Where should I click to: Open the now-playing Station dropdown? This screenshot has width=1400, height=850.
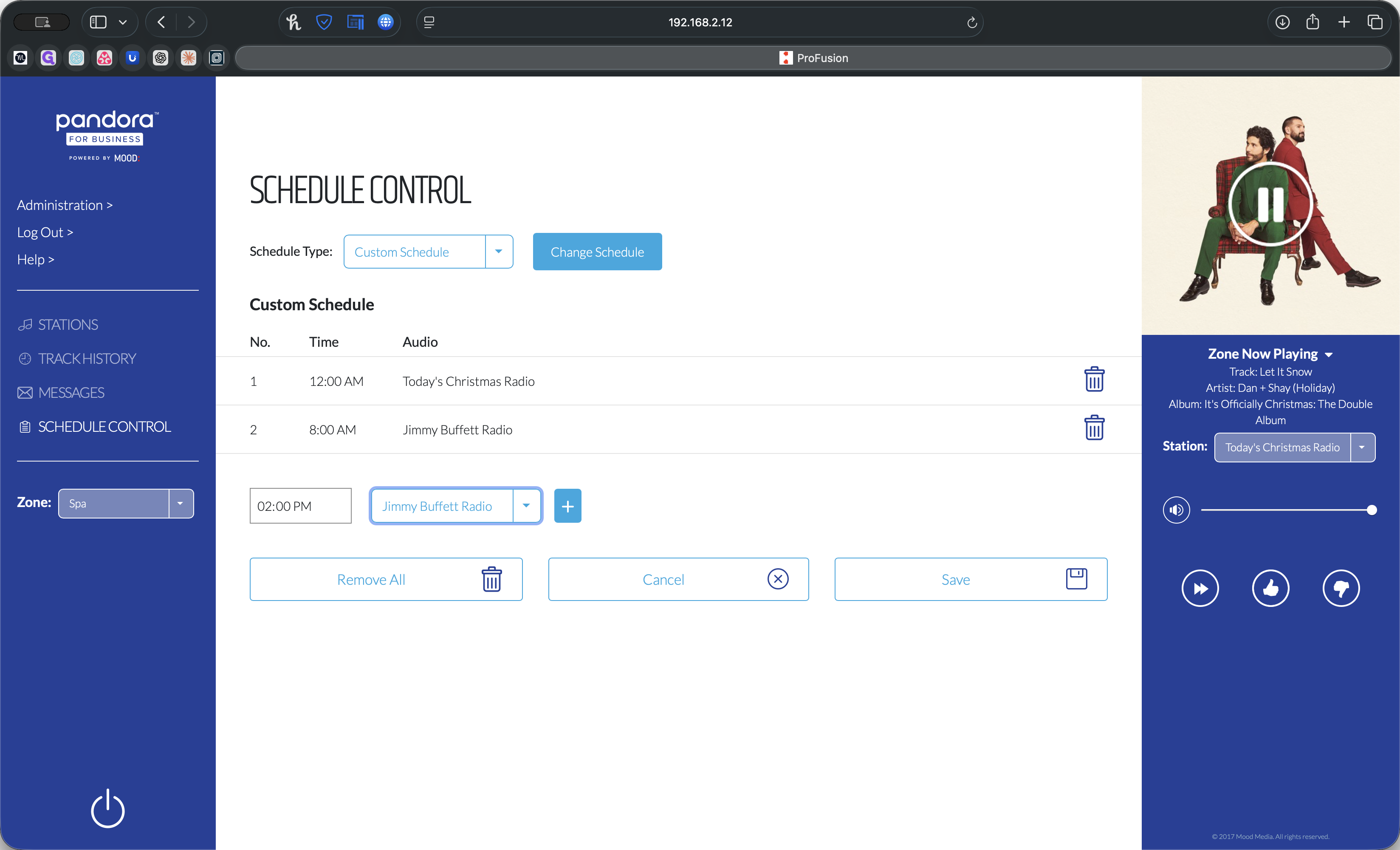point(1294,448)
